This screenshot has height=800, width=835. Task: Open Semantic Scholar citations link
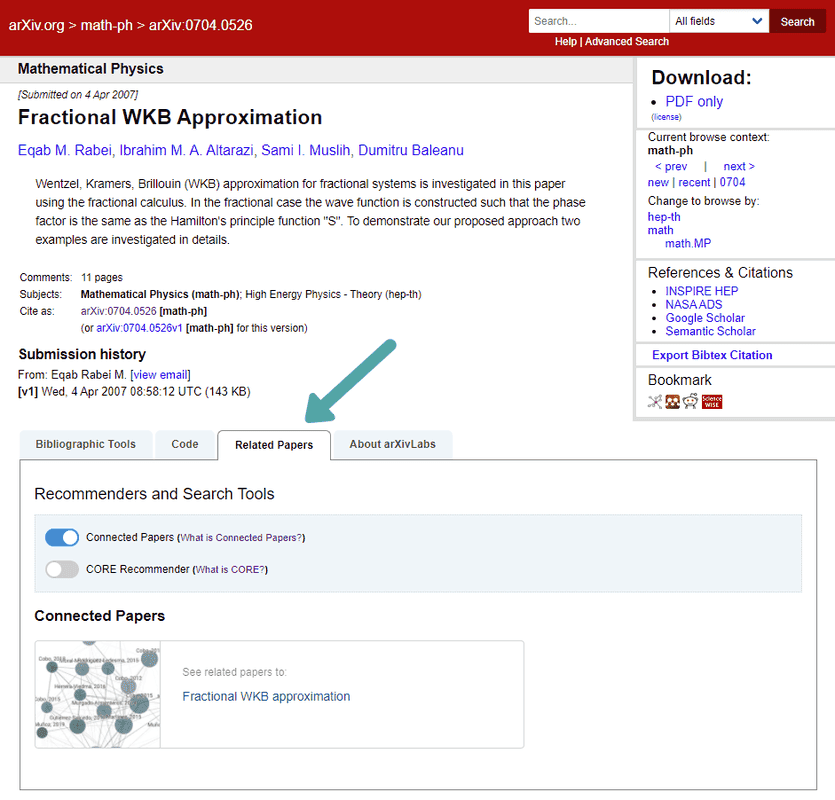tap(710, 331)
